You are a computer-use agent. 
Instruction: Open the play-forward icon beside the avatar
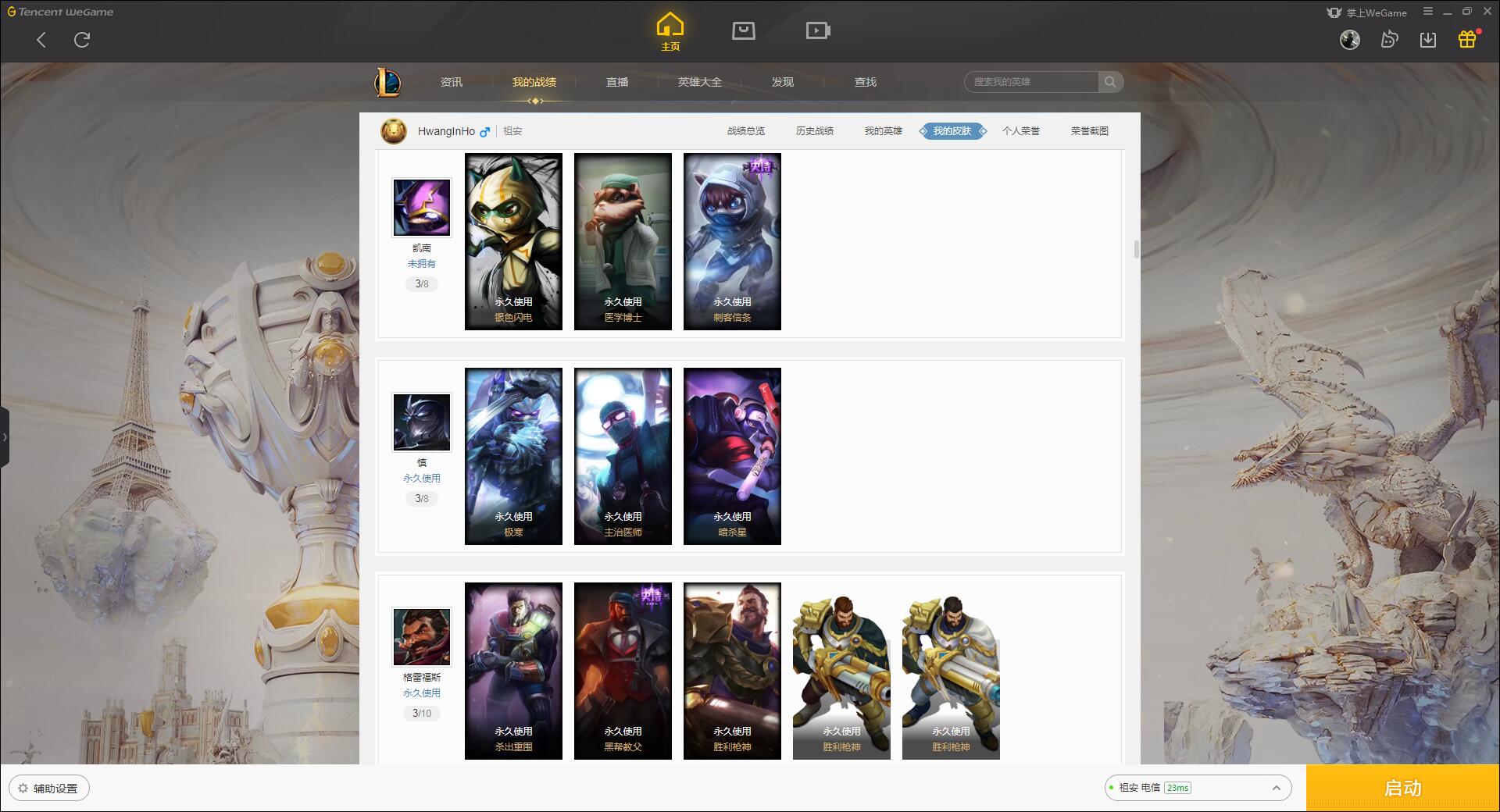(x=1389, y=40)
